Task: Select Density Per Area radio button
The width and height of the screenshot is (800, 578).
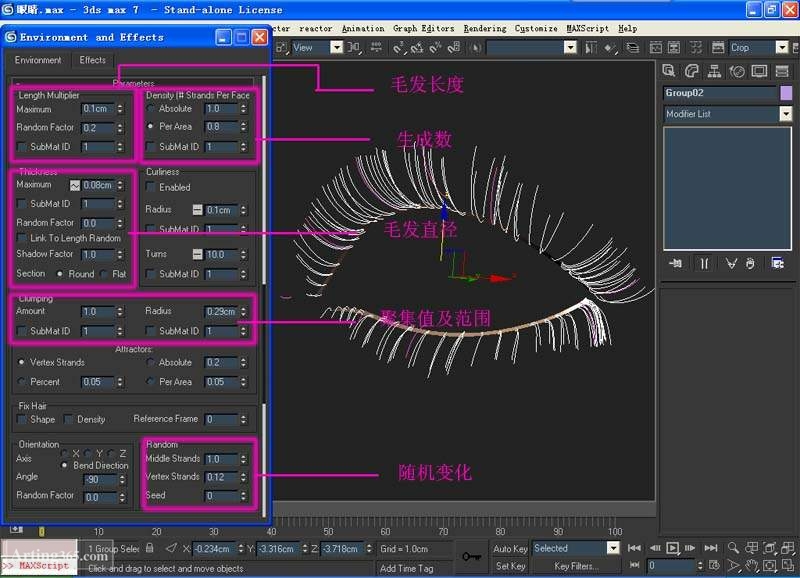Action: [x=151, y=126]
